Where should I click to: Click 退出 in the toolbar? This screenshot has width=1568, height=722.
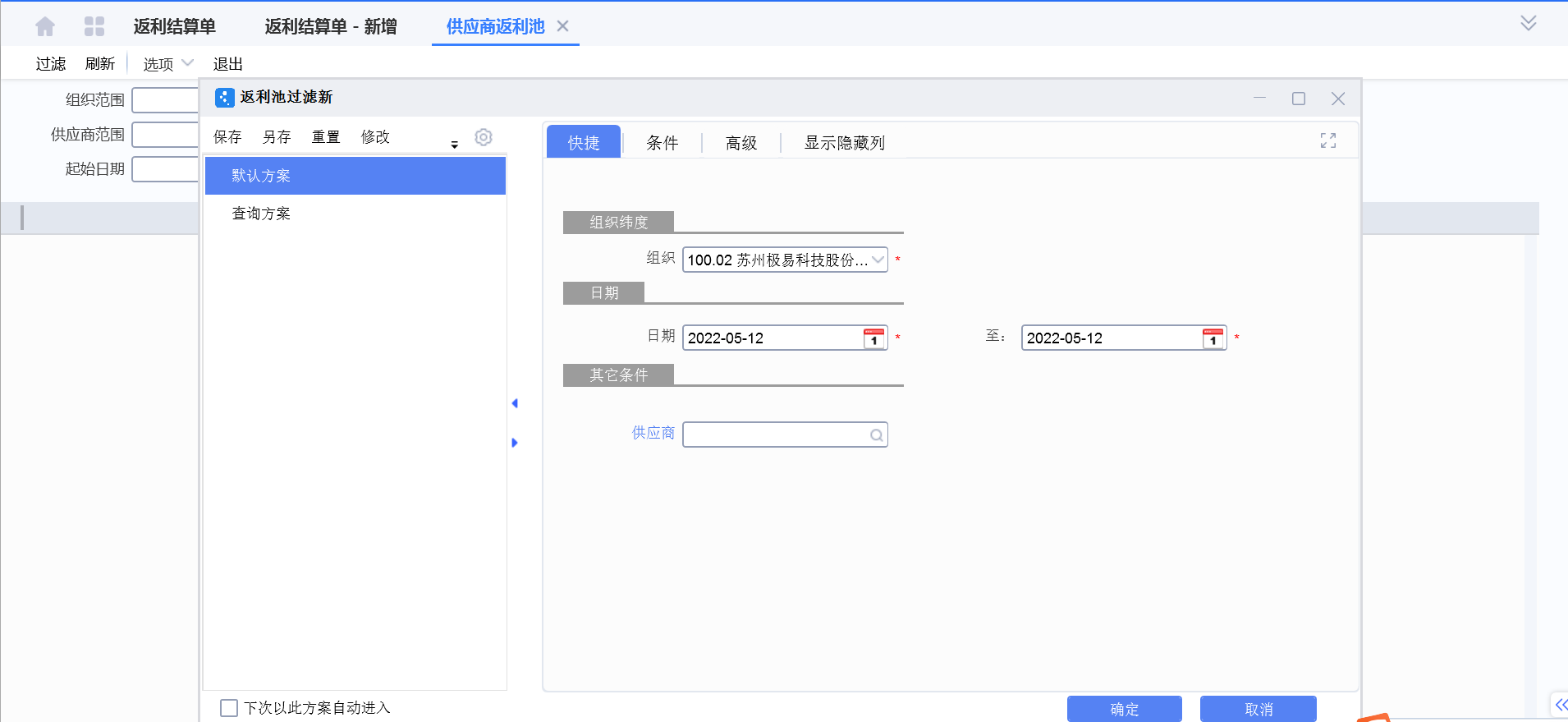(x=228, y=64)
